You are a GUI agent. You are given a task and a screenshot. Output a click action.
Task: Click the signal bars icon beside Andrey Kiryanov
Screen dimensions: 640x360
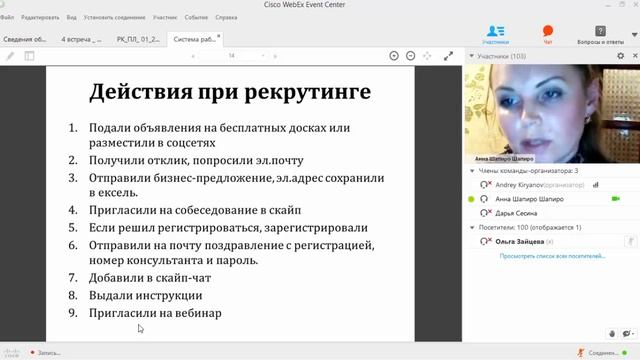(596, 185)
